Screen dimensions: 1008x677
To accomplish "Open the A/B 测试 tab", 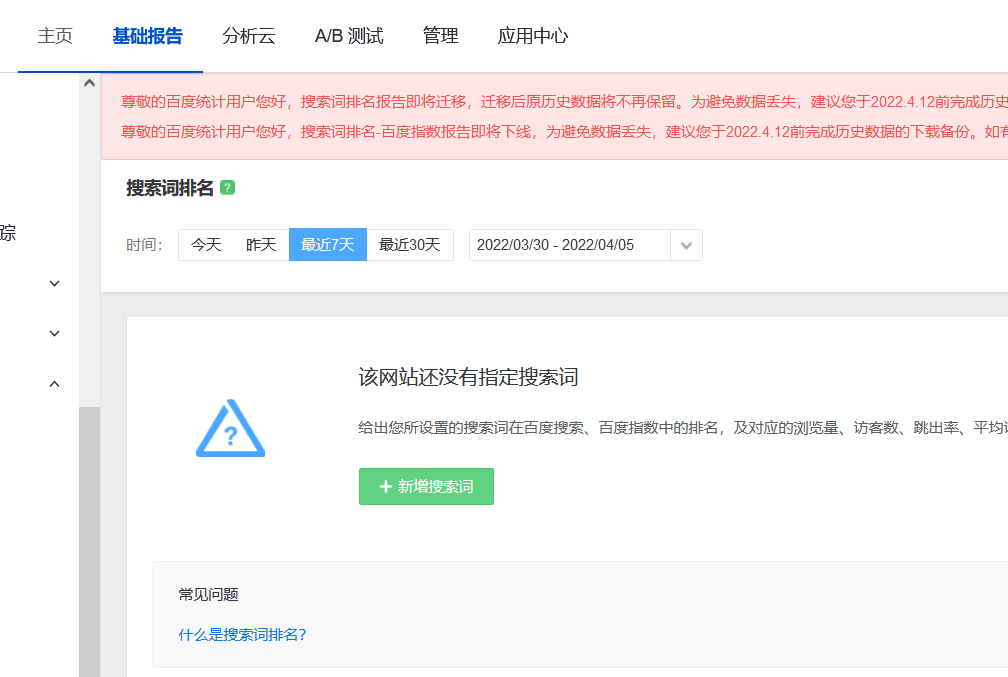I will pos(349,36).
